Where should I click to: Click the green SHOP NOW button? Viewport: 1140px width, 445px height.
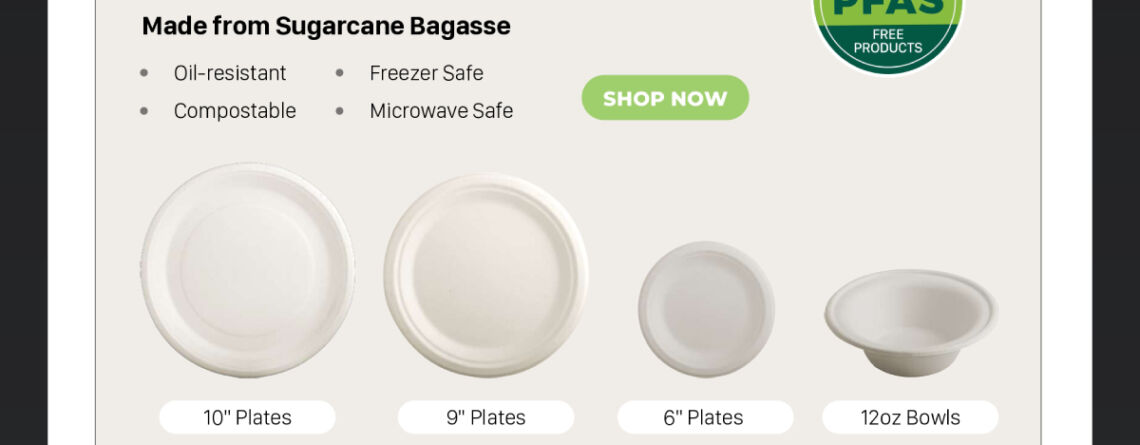(665, 98)
